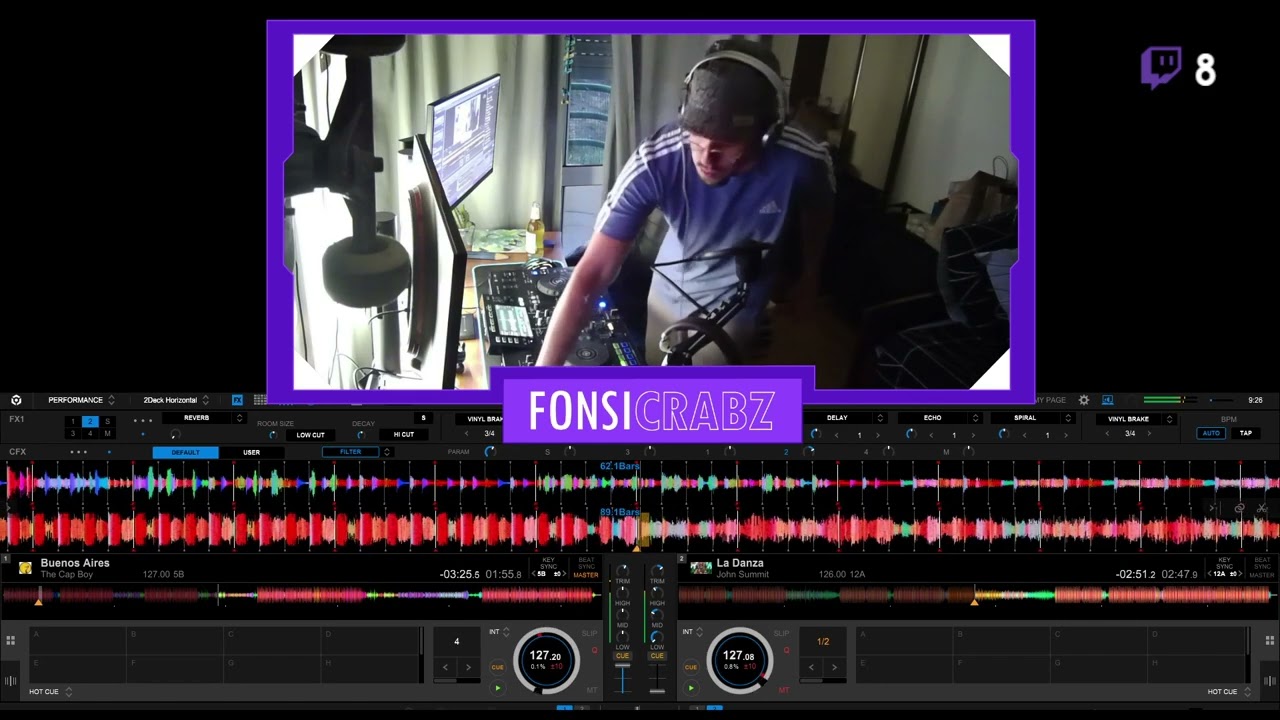Viewport: 1280px width, 720px height.
Task: Double deck 2 loop size arrow
Action: coord(834,667)
